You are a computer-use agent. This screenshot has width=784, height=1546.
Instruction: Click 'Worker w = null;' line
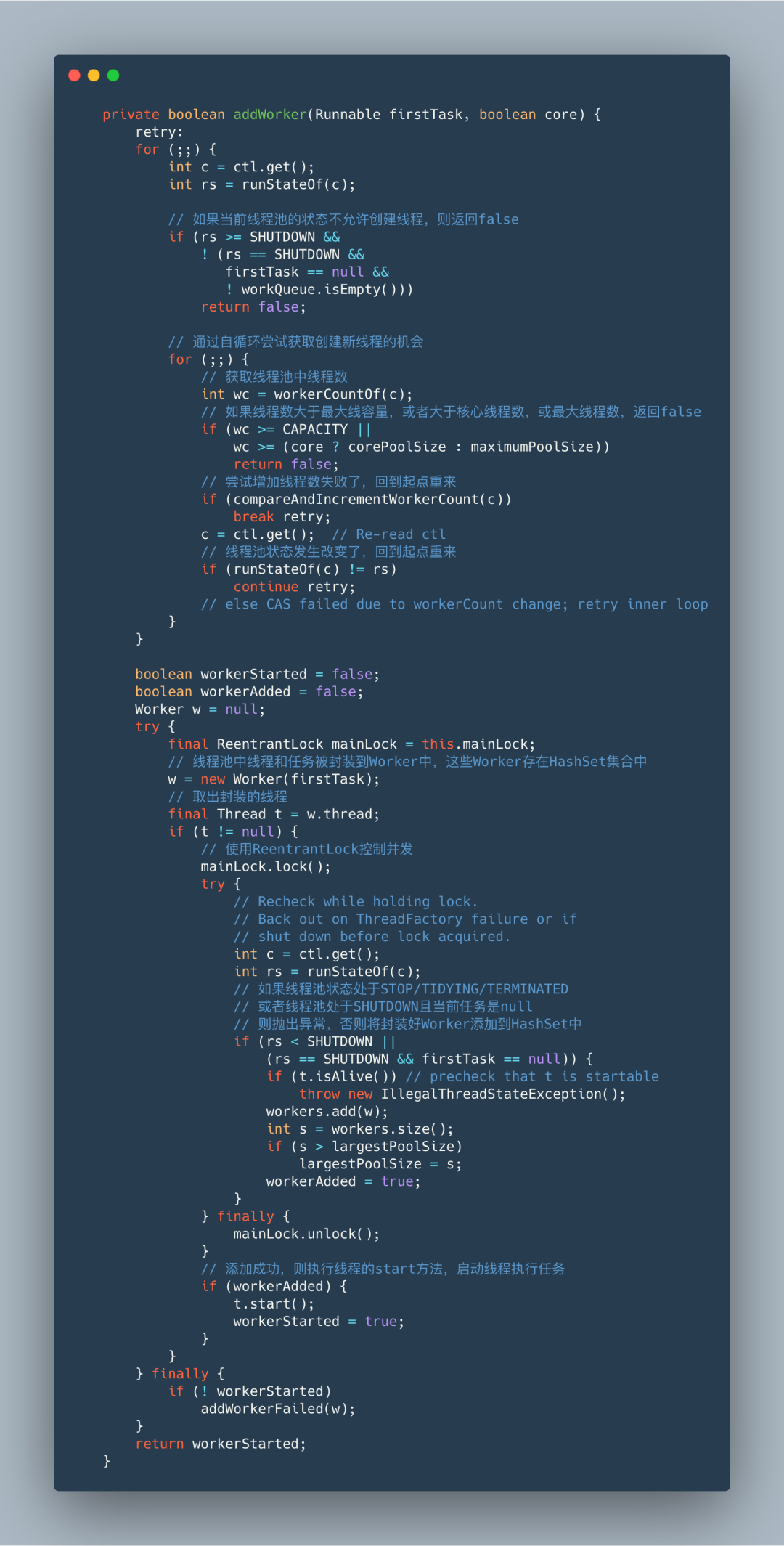(x=200, y=709)
